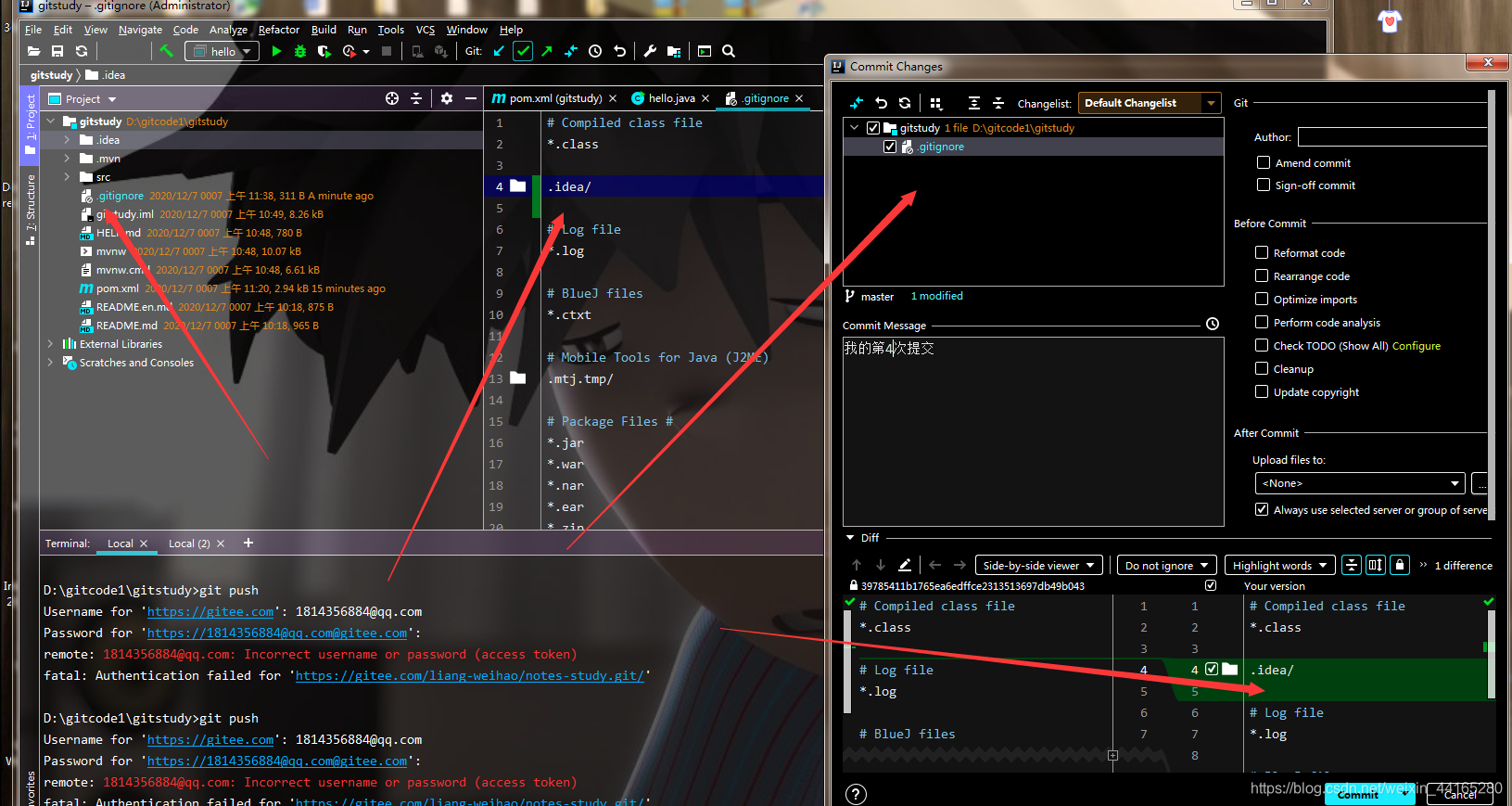This screenshot has width=1512, height=806.
Task: Show diff icon in Commit Changes toolbar
Action: [x=857, y=103]
